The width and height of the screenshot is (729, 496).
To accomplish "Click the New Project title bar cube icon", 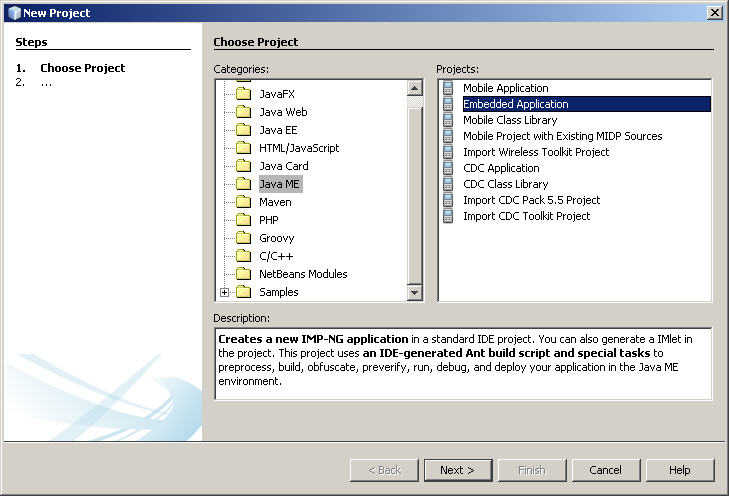I will click(14, 13).
